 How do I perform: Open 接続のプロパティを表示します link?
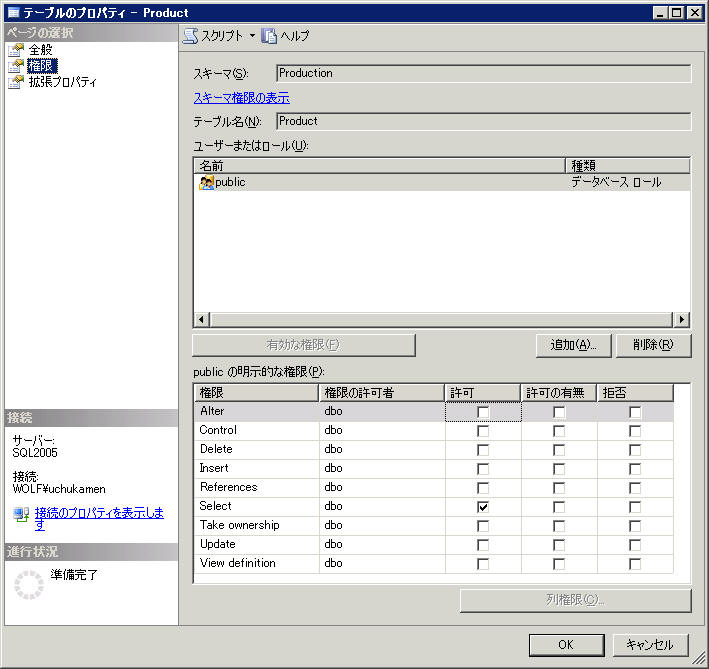(x=99, y=518)
